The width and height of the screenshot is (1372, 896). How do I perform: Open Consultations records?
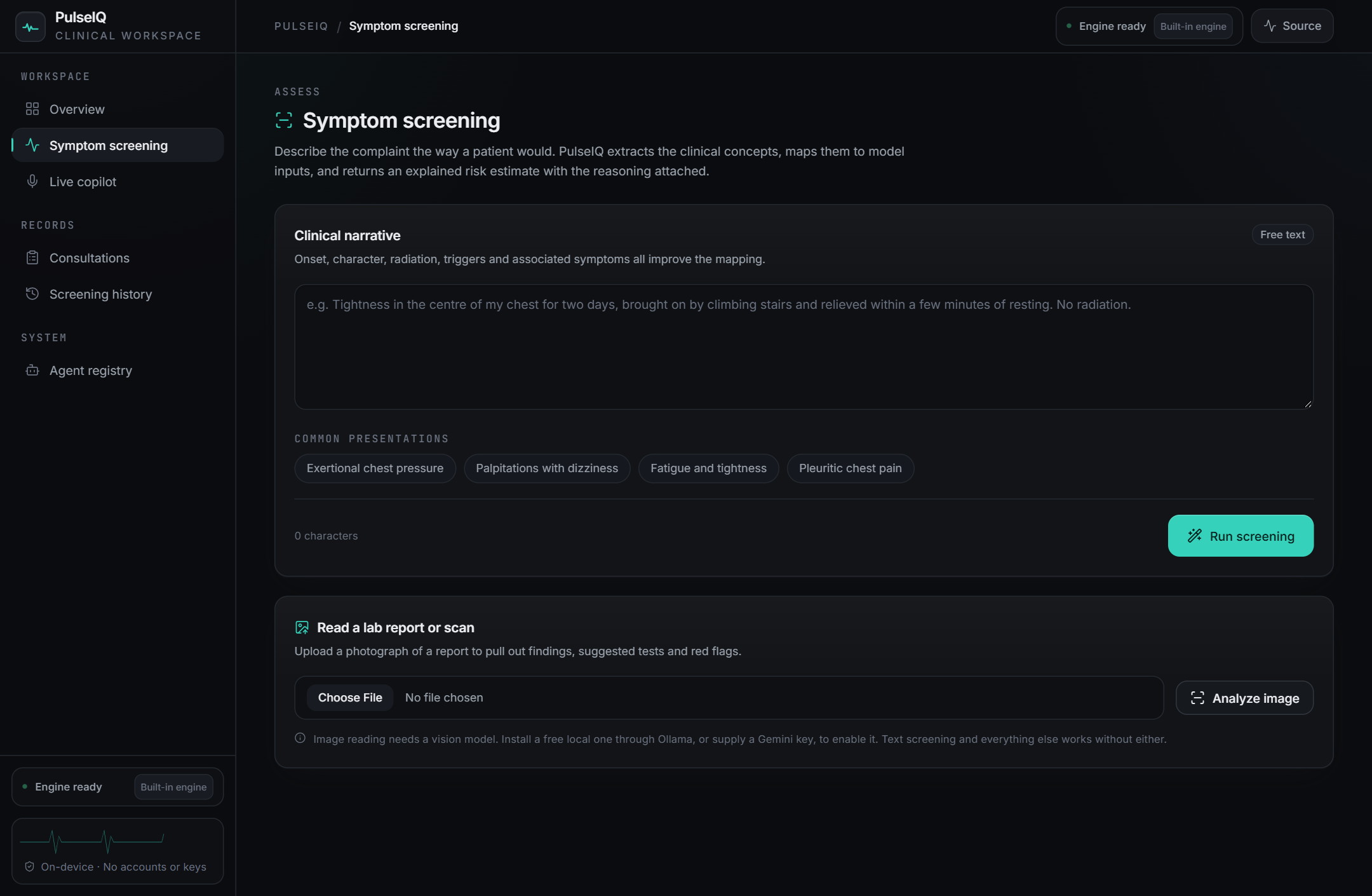(118, 257)
